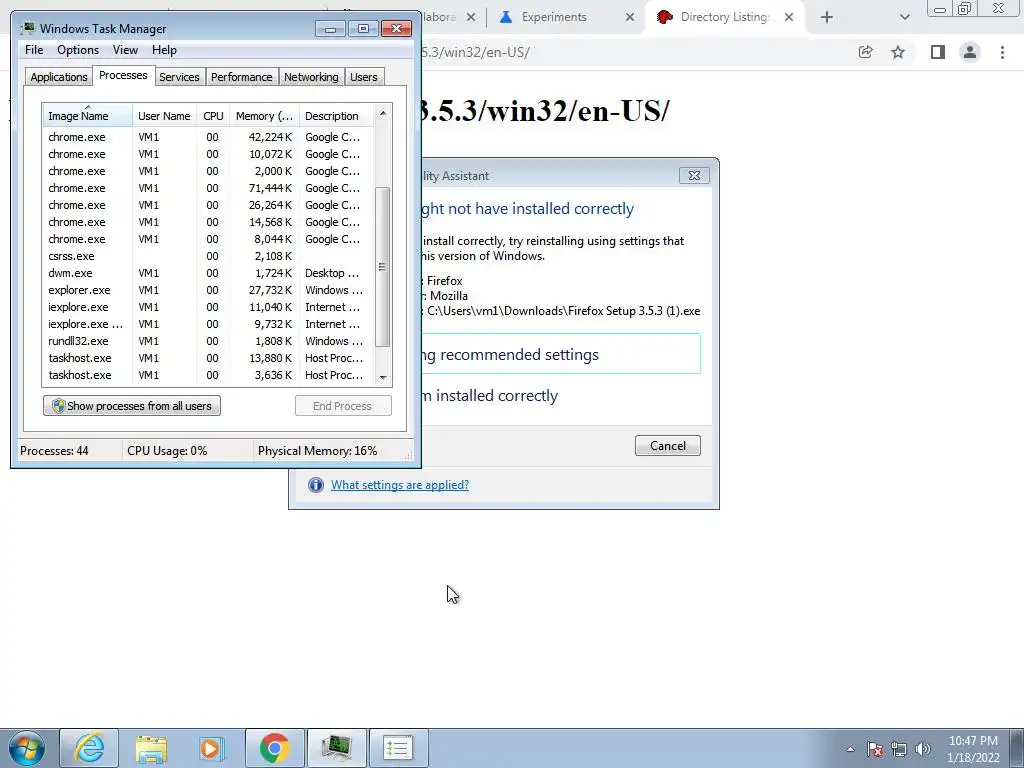
Task: Click the Experiments flask tab icon
Action: click(x=506, y=17)
